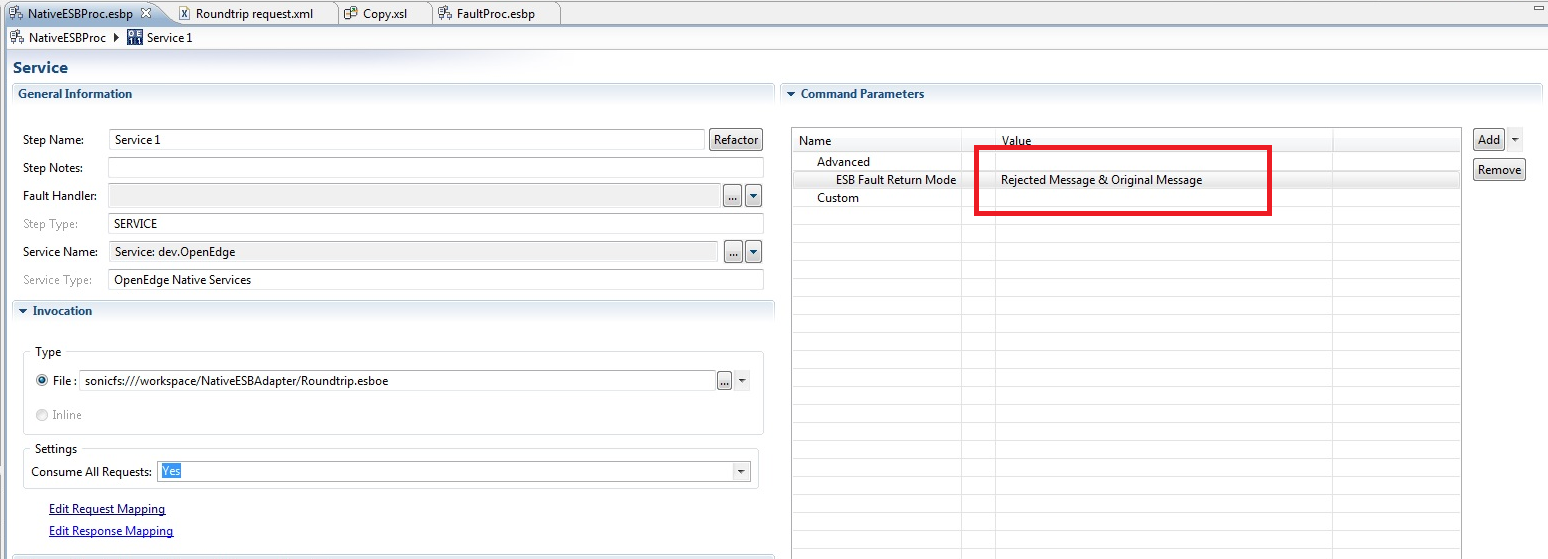Open the Service Name dropdown arrow

point(754,252)
